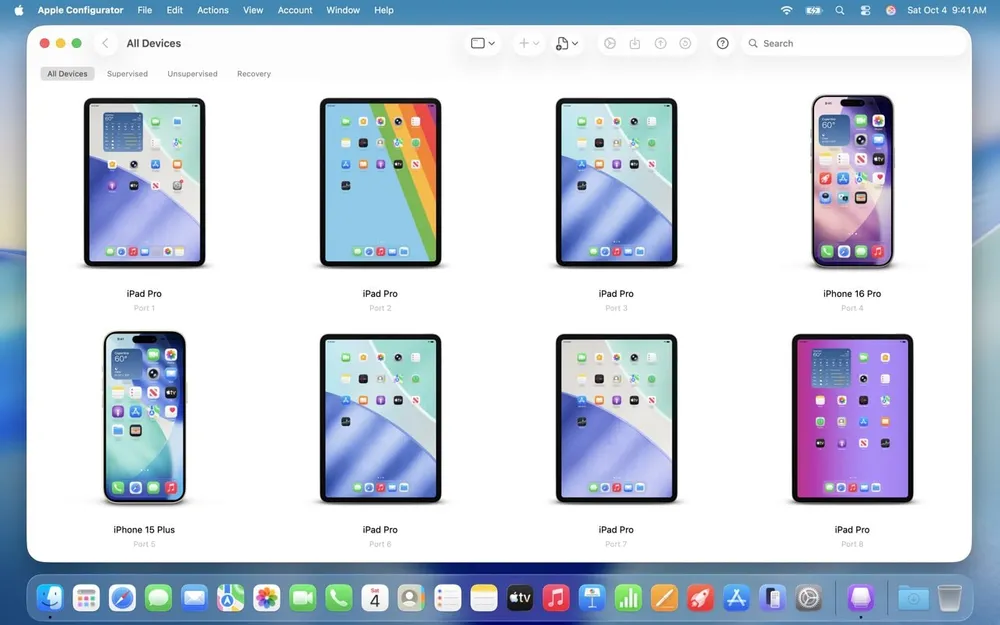Open the View menu

click(x=253, y=10)
